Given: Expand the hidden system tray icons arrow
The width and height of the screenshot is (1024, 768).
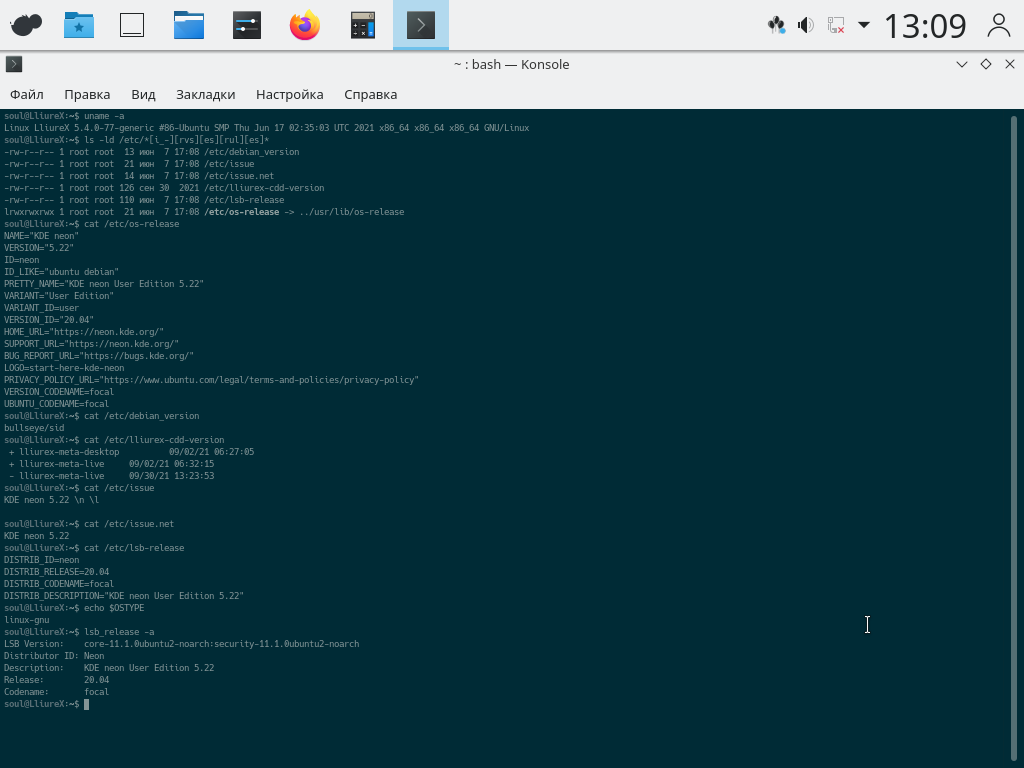Looking at the screenshot, I should (864, 25).
